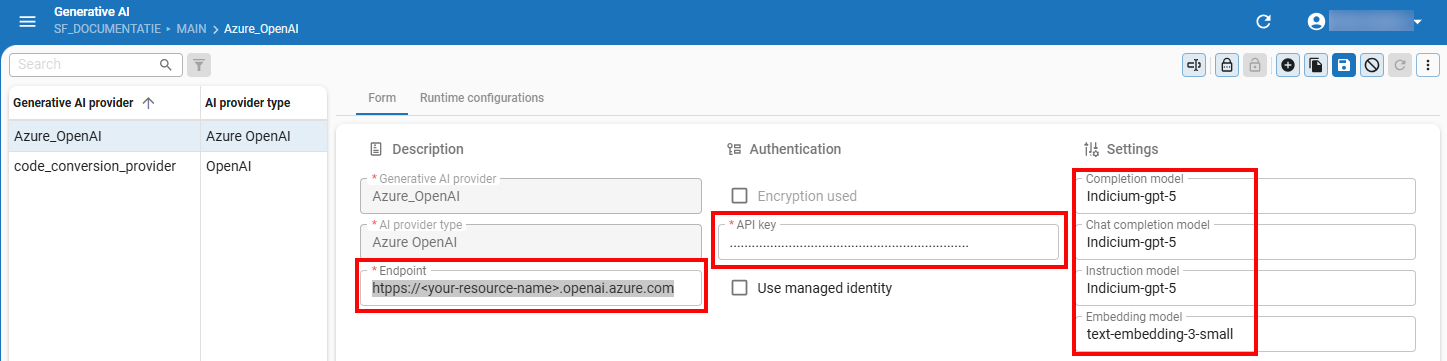Screen dimensions: 1447x361
Task: Open the hamburger navigation menu
Action: 27,21
